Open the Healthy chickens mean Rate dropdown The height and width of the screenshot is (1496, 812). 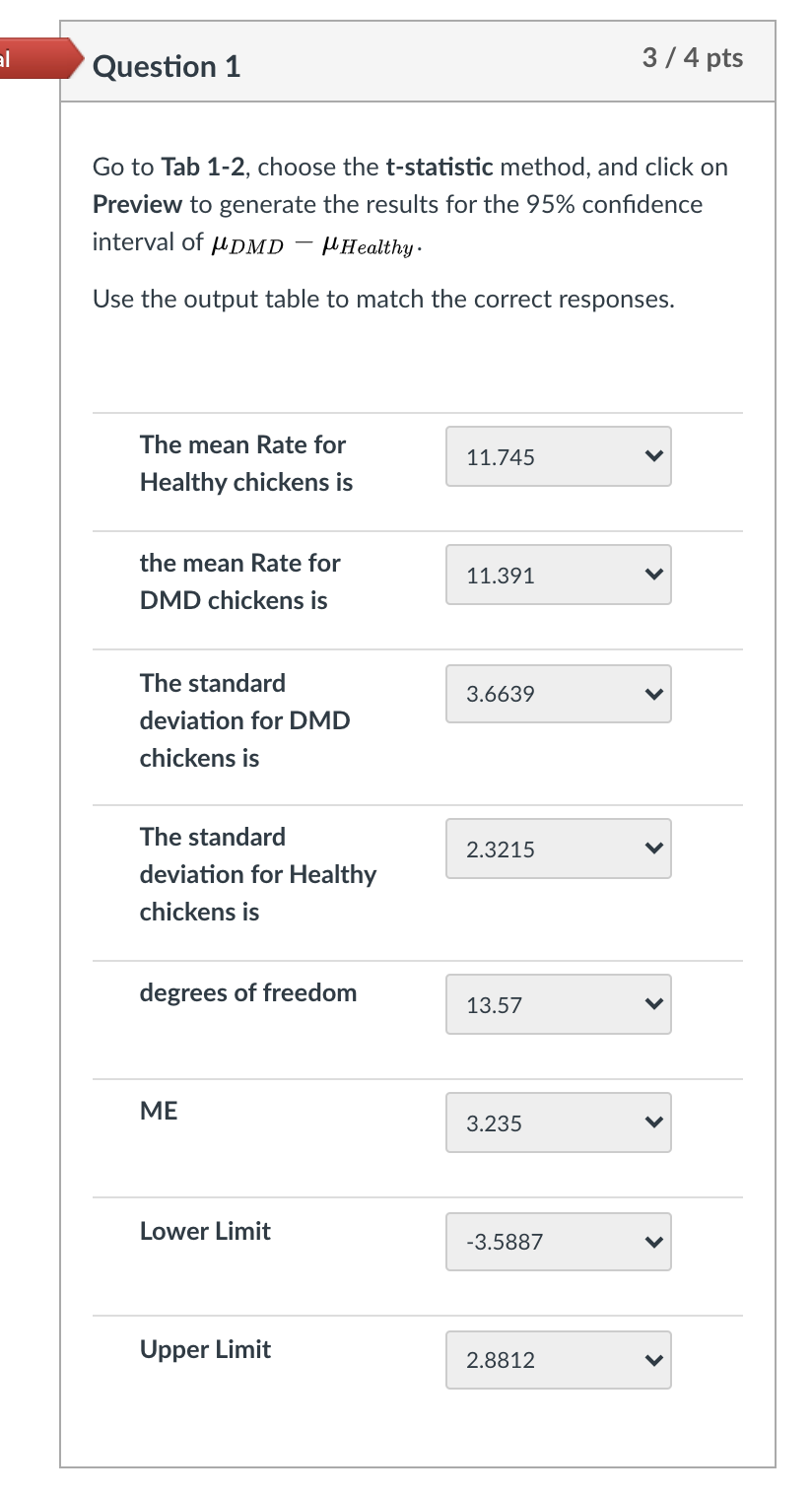click(558, 456)
